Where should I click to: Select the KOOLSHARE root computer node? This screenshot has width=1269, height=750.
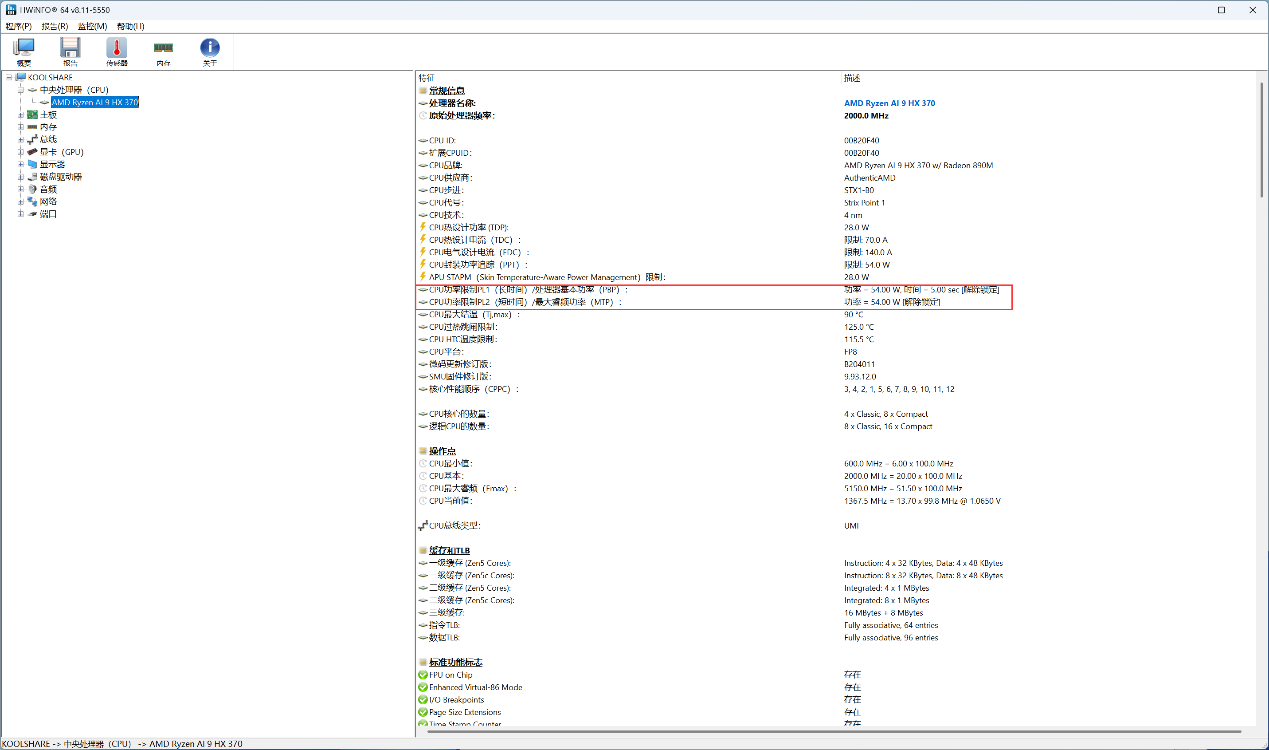[49, 77]
